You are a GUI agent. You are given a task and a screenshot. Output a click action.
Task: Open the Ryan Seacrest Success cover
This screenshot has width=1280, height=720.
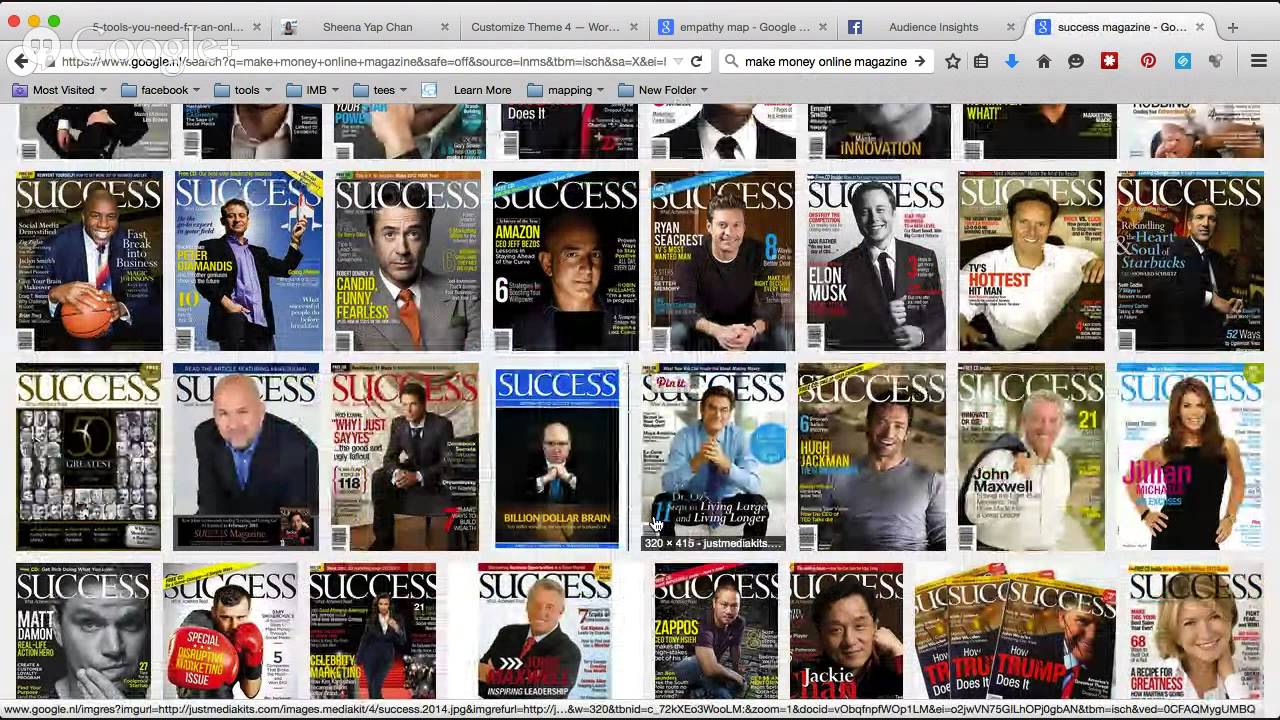coord(723,261)
